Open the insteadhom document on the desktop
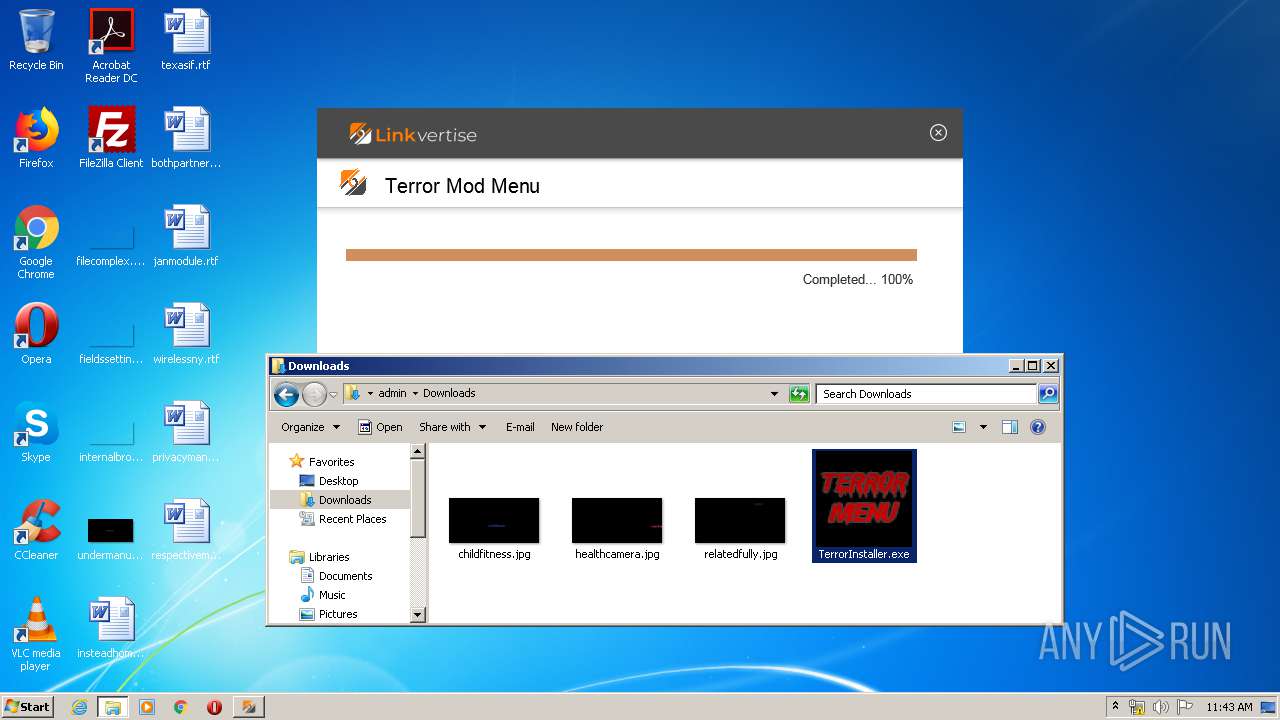This screenshot has width=1280, height=720. coord(111,628)
